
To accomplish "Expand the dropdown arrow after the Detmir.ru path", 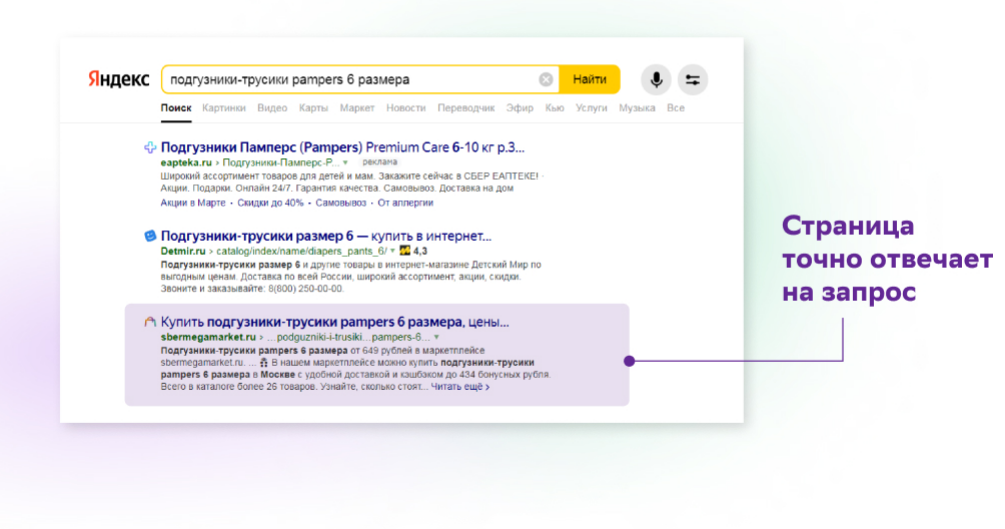I will (x=392, y=251).
